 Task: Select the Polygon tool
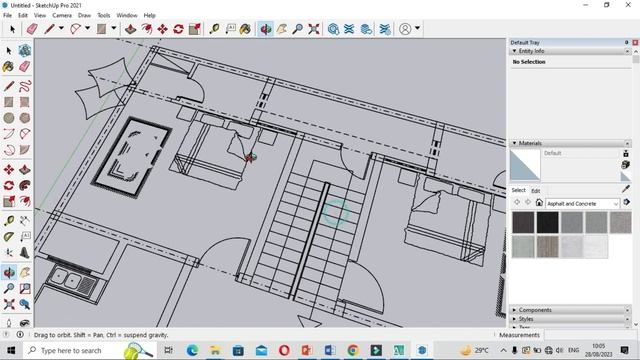(x=24, y=118)
